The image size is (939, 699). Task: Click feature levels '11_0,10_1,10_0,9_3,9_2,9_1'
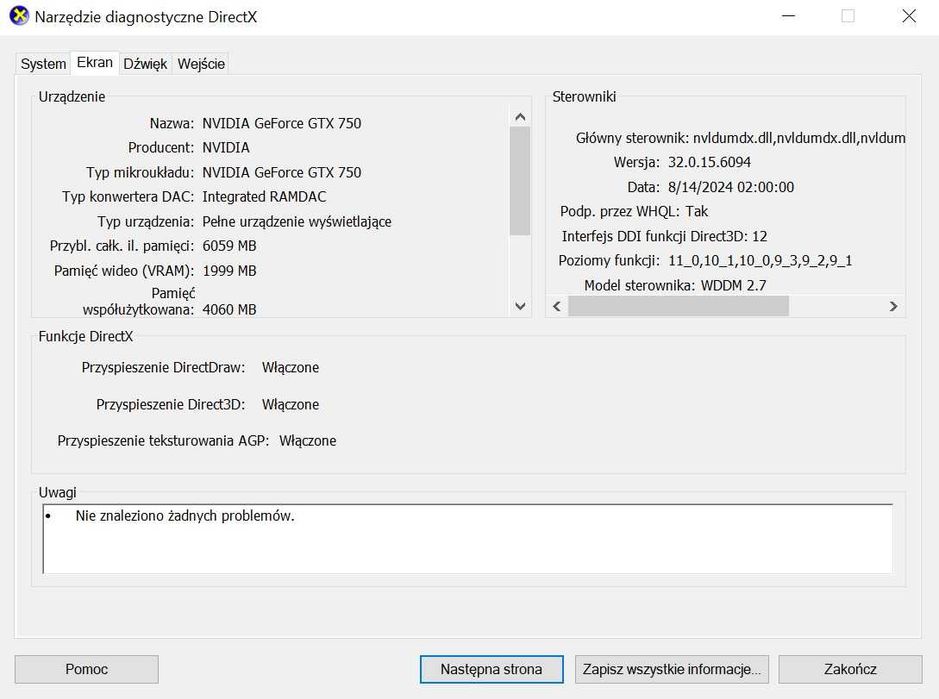[x=760, y=261]
